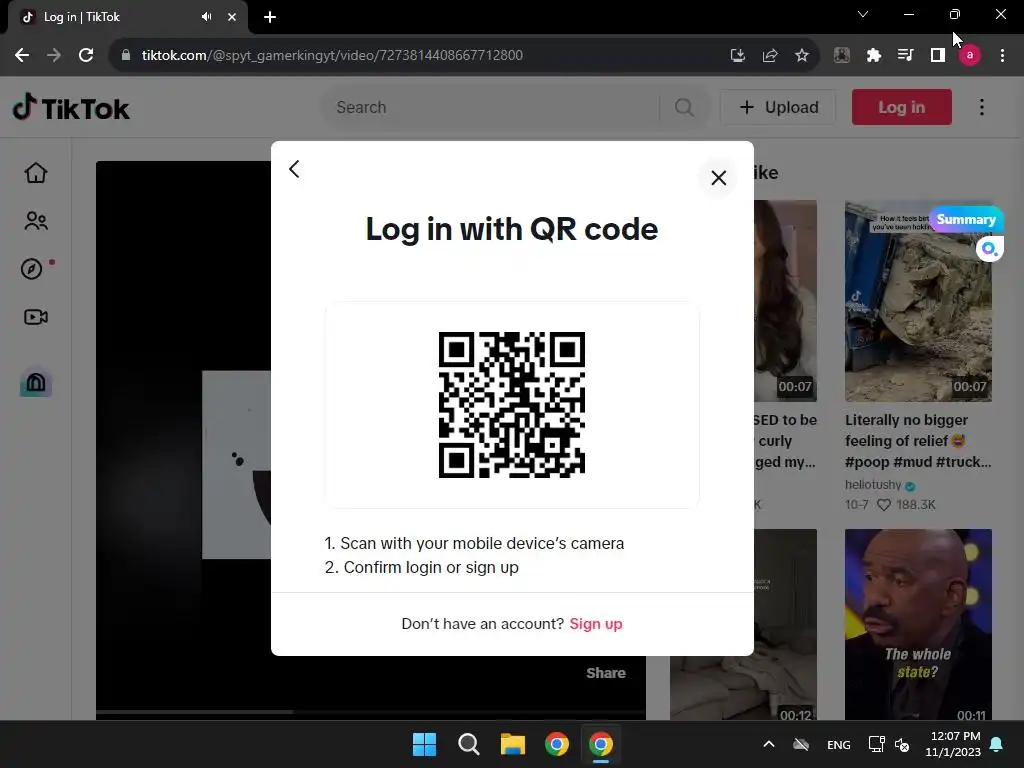Open the curly hair video thumbnail
The height and width of the screenshot is (768, 1024).
point(785,301)
